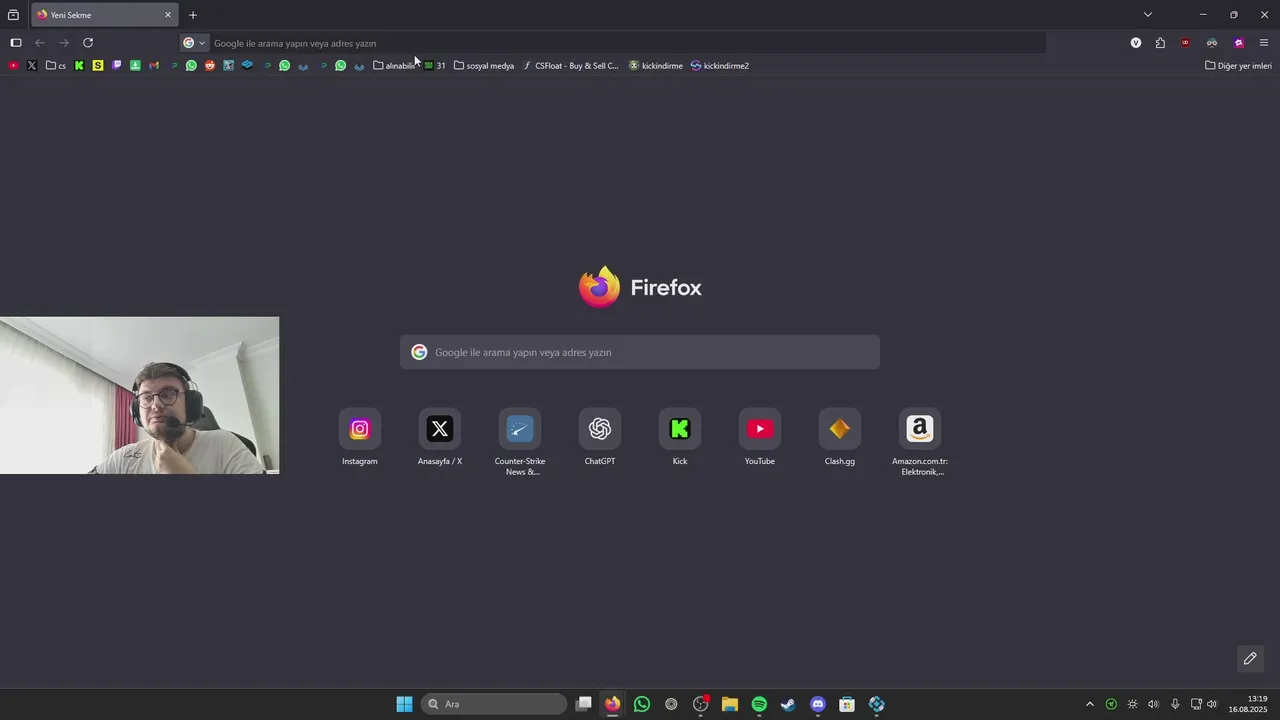Expand the sosyal medya bookmarks folder
Viewport: 1280px width, 720px height.
point(484,66)
